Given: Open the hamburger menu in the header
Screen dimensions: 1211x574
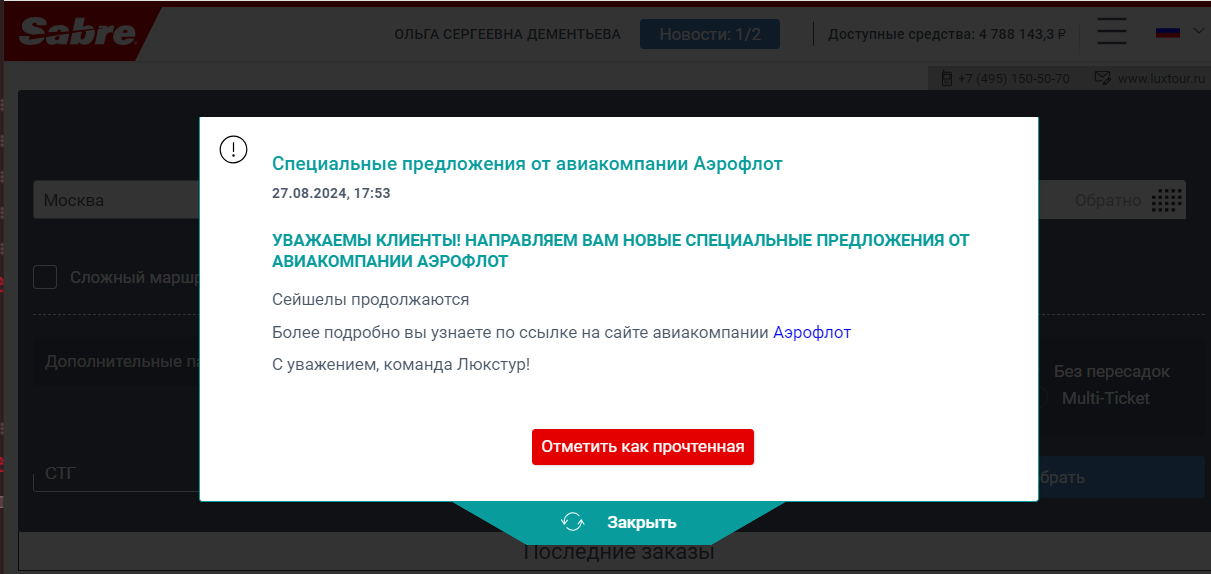Looking at the screenshot, I should [x=1112, y=31].
